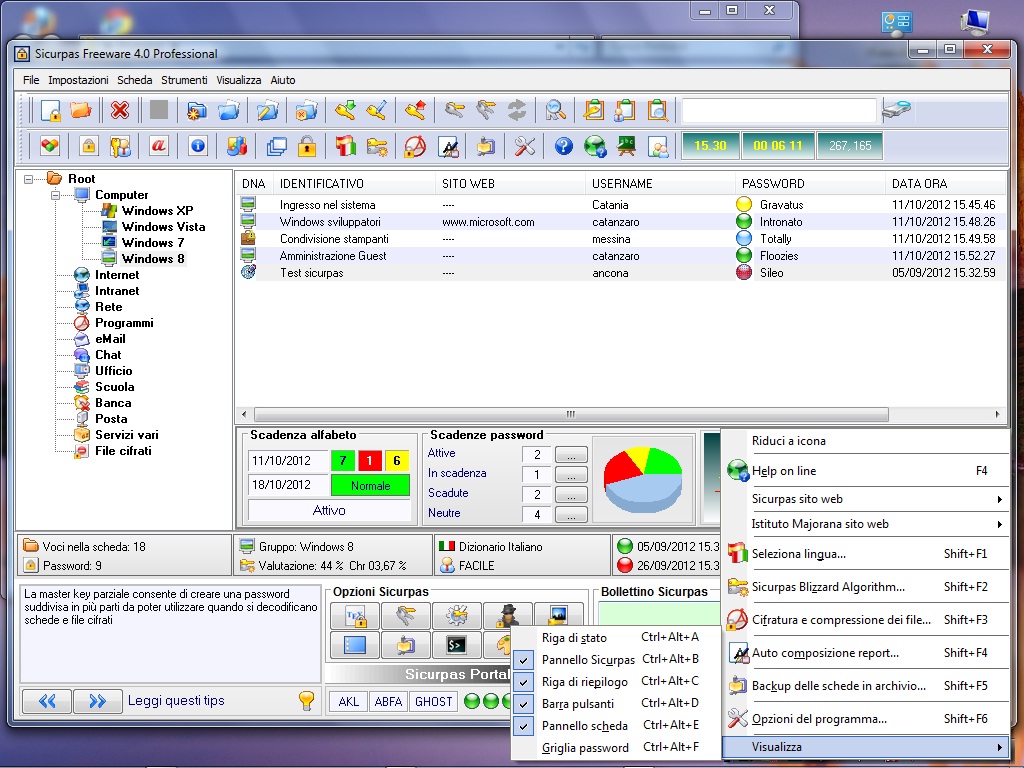Select the Banca tree item
The width and height of the screenshot is (1024, 768).
coord(113,403)
